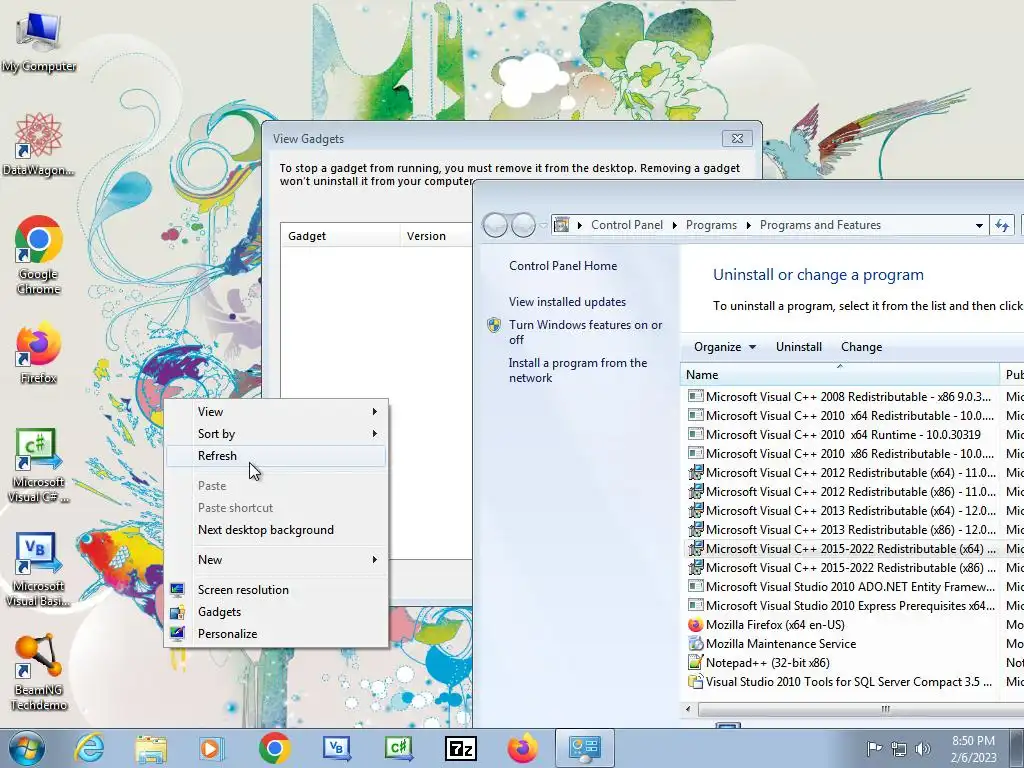Open Visual C# from the taskbar

(398, 748)
